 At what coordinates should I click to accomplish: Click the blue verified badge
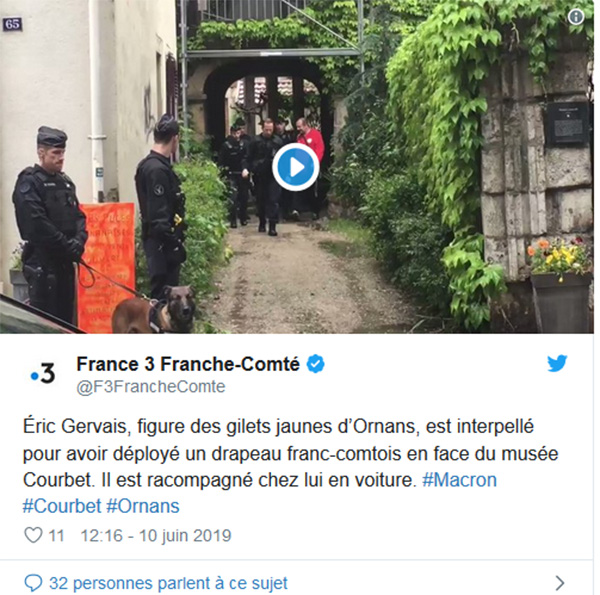[x=315, y=364]
